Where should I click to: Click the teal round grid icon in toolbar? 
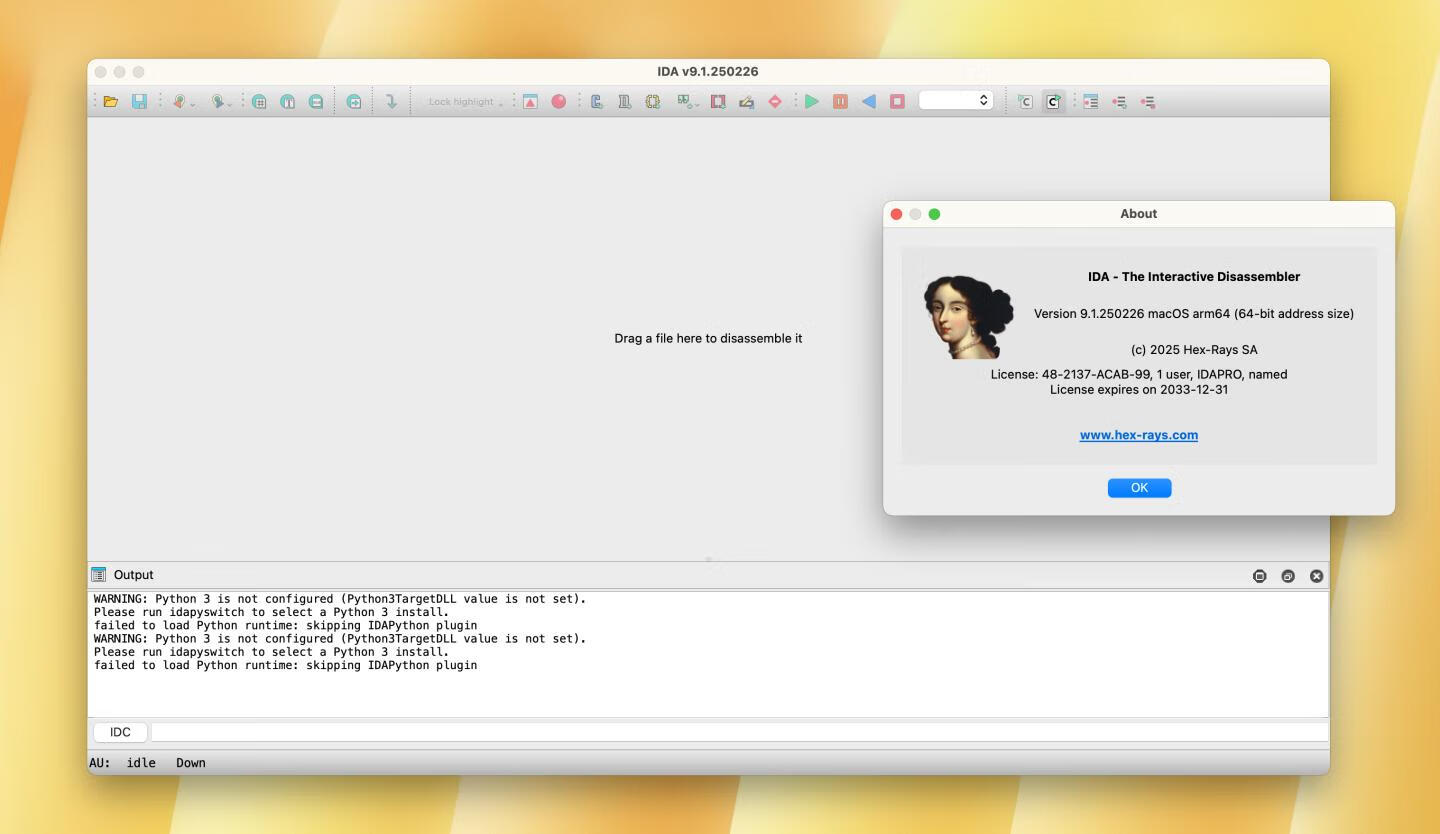(x=259, y=101)
